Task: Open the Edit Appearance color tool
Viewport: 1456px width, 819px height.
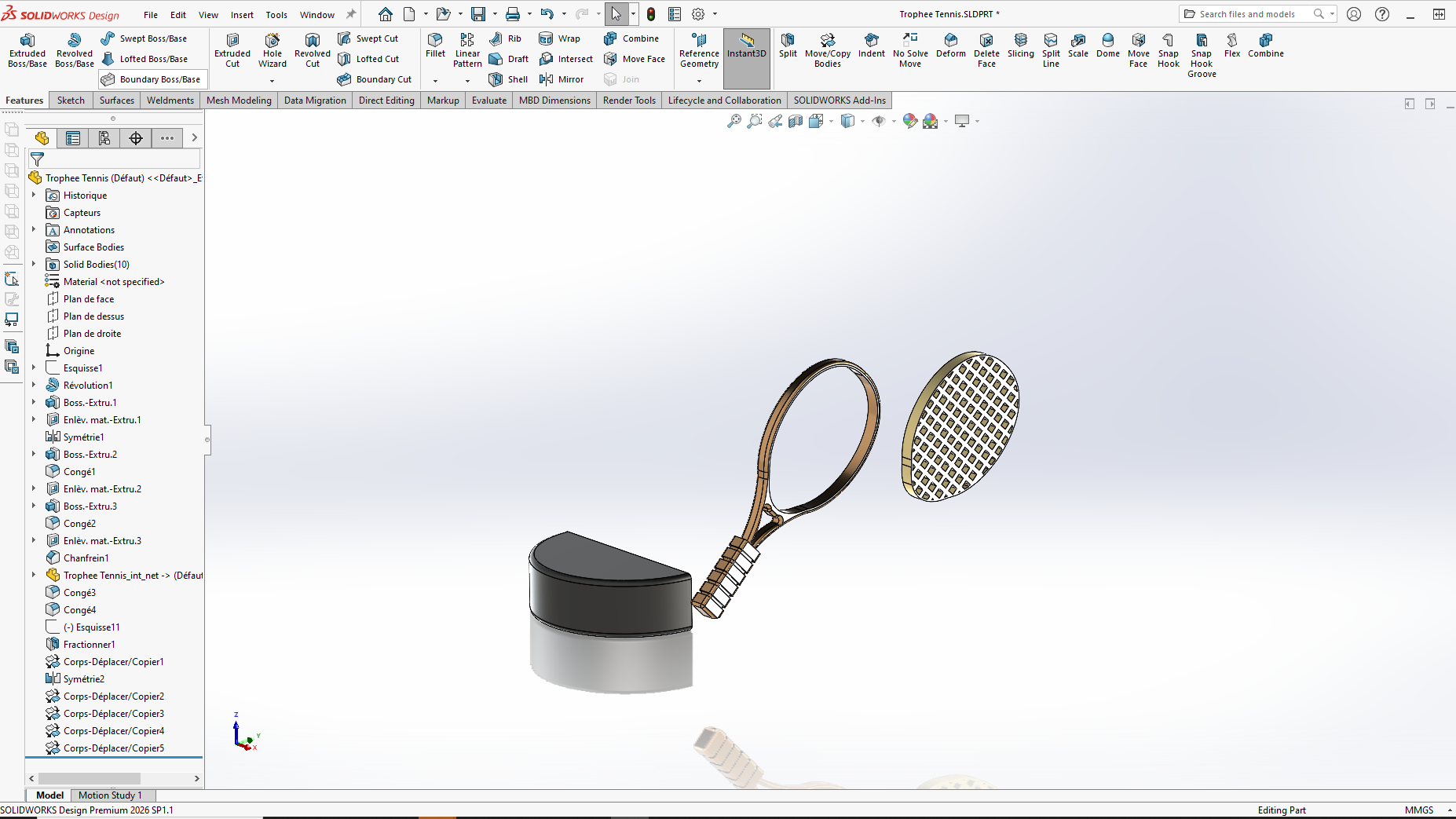Action: click(x=910, y=121)
